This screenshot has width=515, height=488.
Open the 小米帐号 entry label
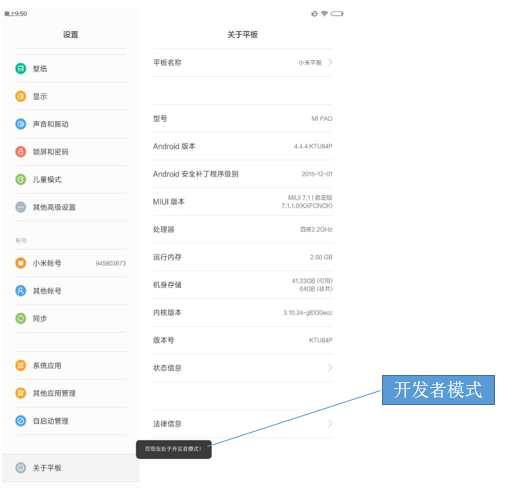[47, 263]
